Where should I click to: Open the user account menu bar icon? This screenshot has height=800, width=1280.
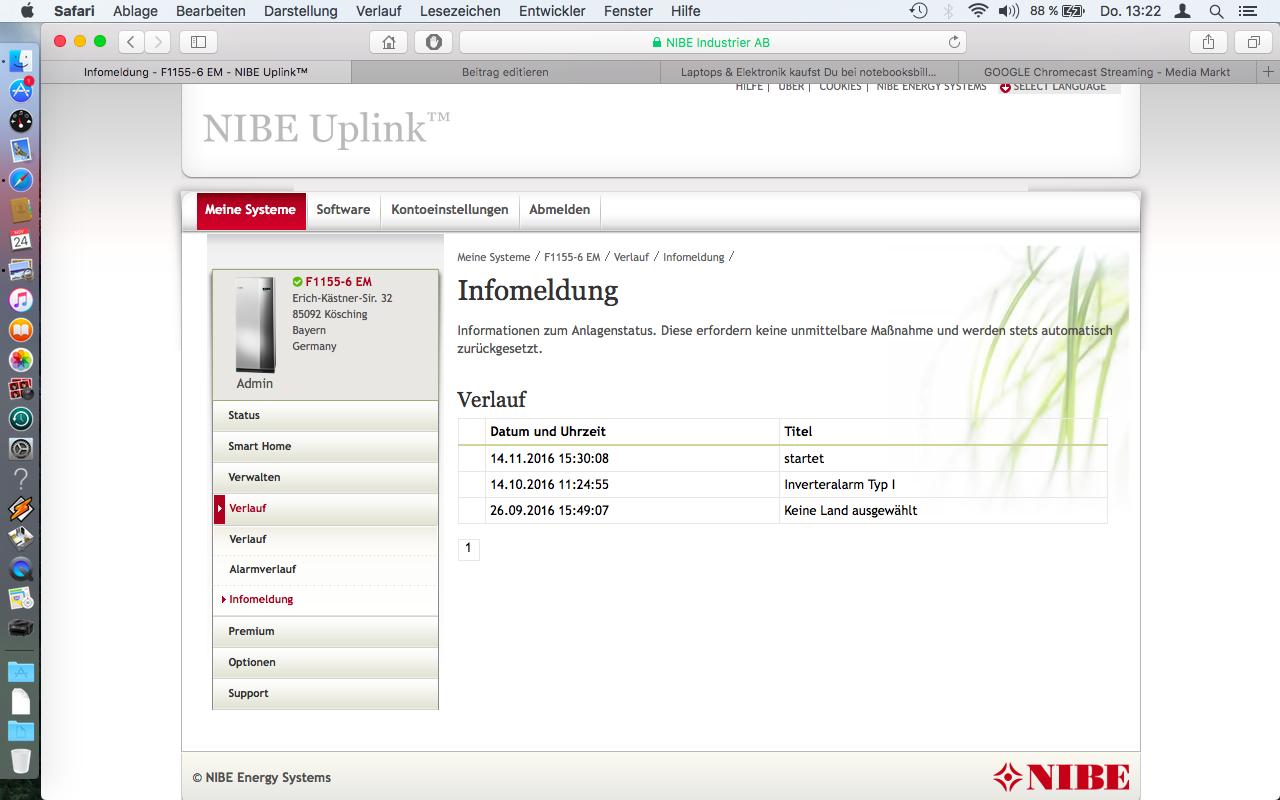(1183, 11)
